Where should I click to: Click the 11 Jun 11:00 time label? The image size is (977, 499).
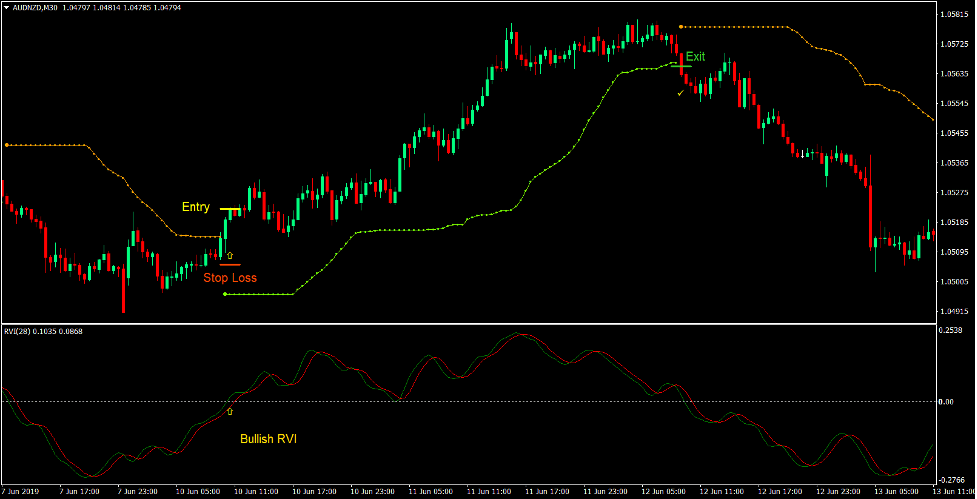coord(490,492)
